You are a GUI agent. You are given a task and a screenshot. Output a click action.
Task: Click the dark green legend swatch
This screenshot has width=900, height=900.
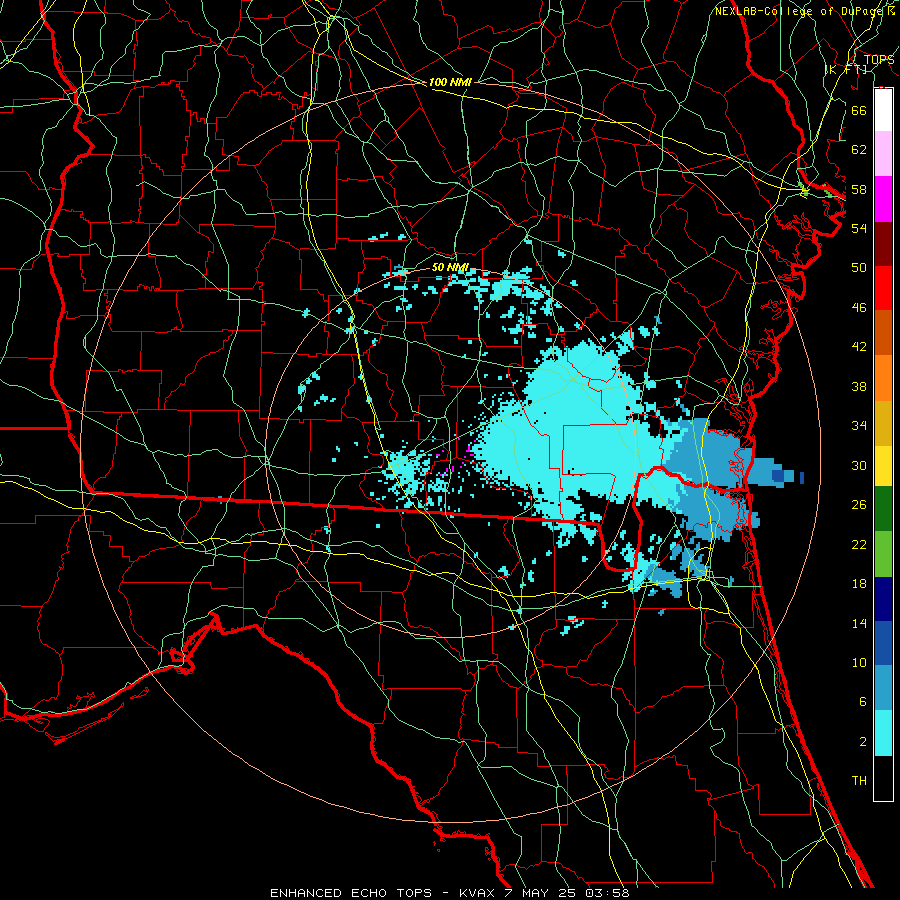click(x=883, y=509)
